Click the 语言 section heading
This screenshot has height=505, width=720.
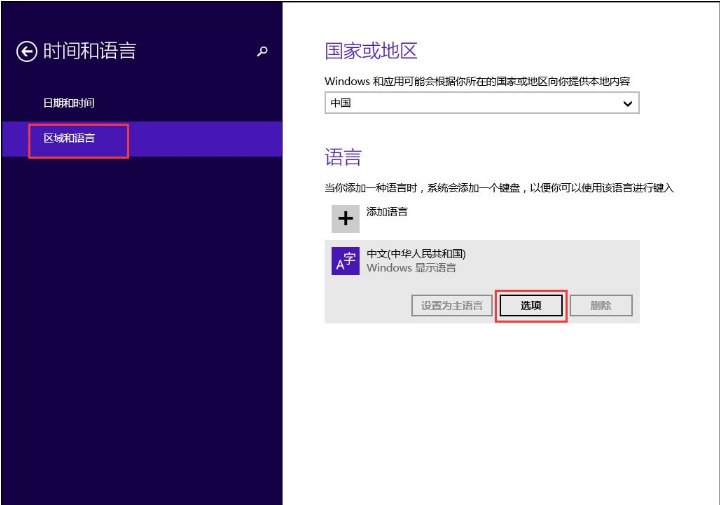pos(343,157)
